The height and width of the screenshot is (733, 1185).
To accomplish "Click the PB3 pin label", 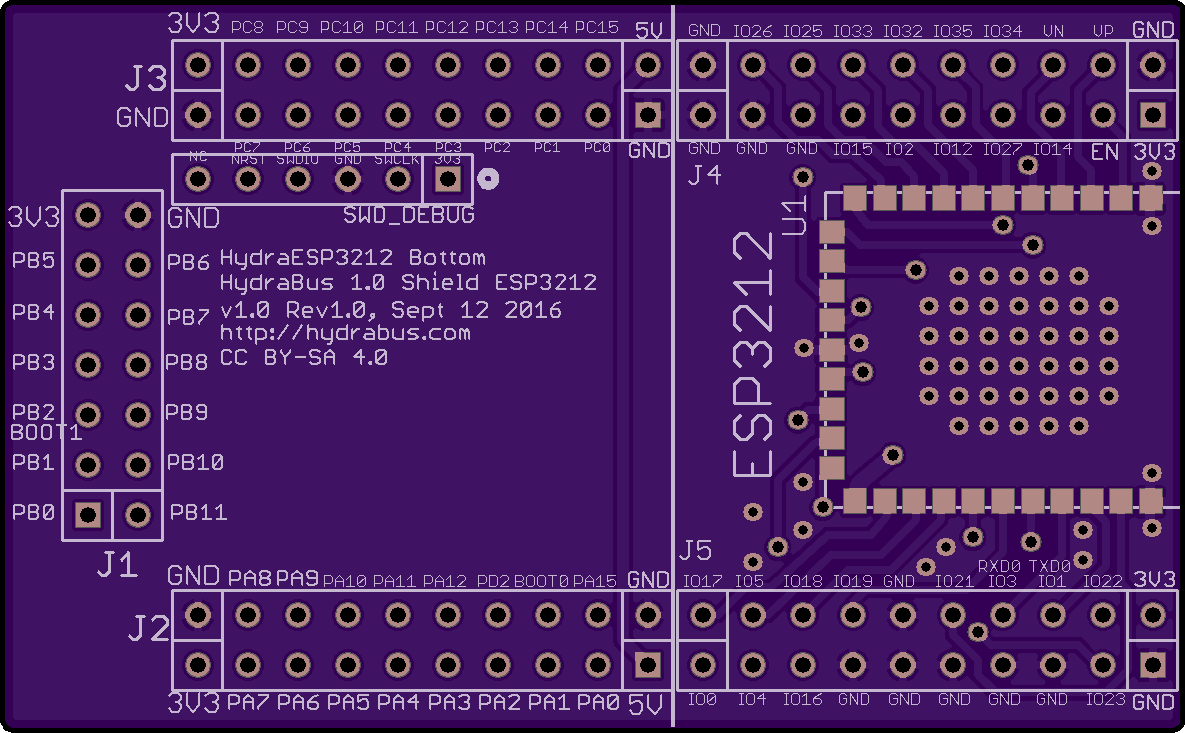I will click(33, 362).
